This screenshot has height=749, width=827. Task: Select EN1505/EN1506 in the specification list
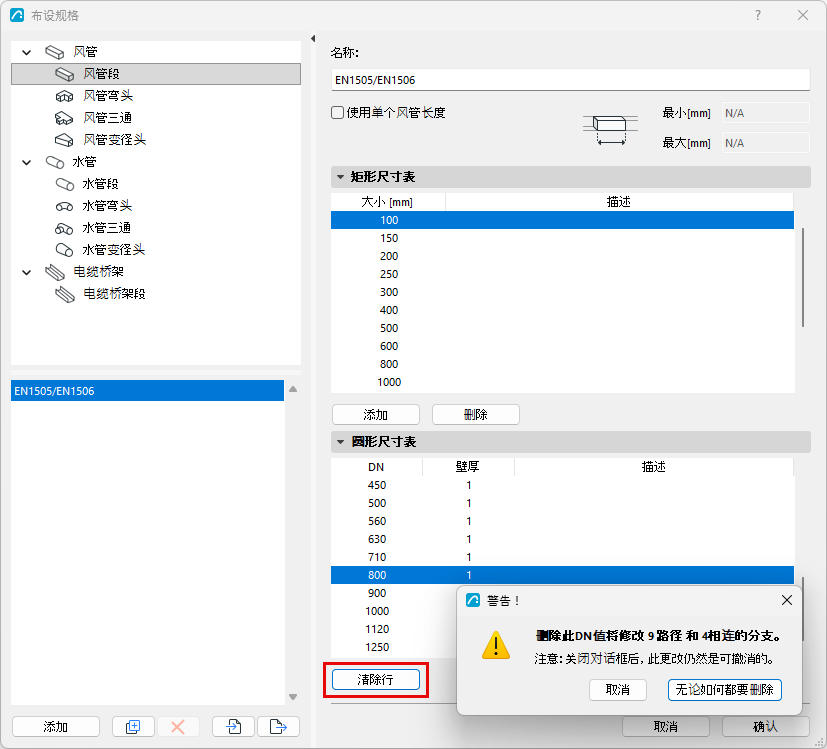(147, 391)
